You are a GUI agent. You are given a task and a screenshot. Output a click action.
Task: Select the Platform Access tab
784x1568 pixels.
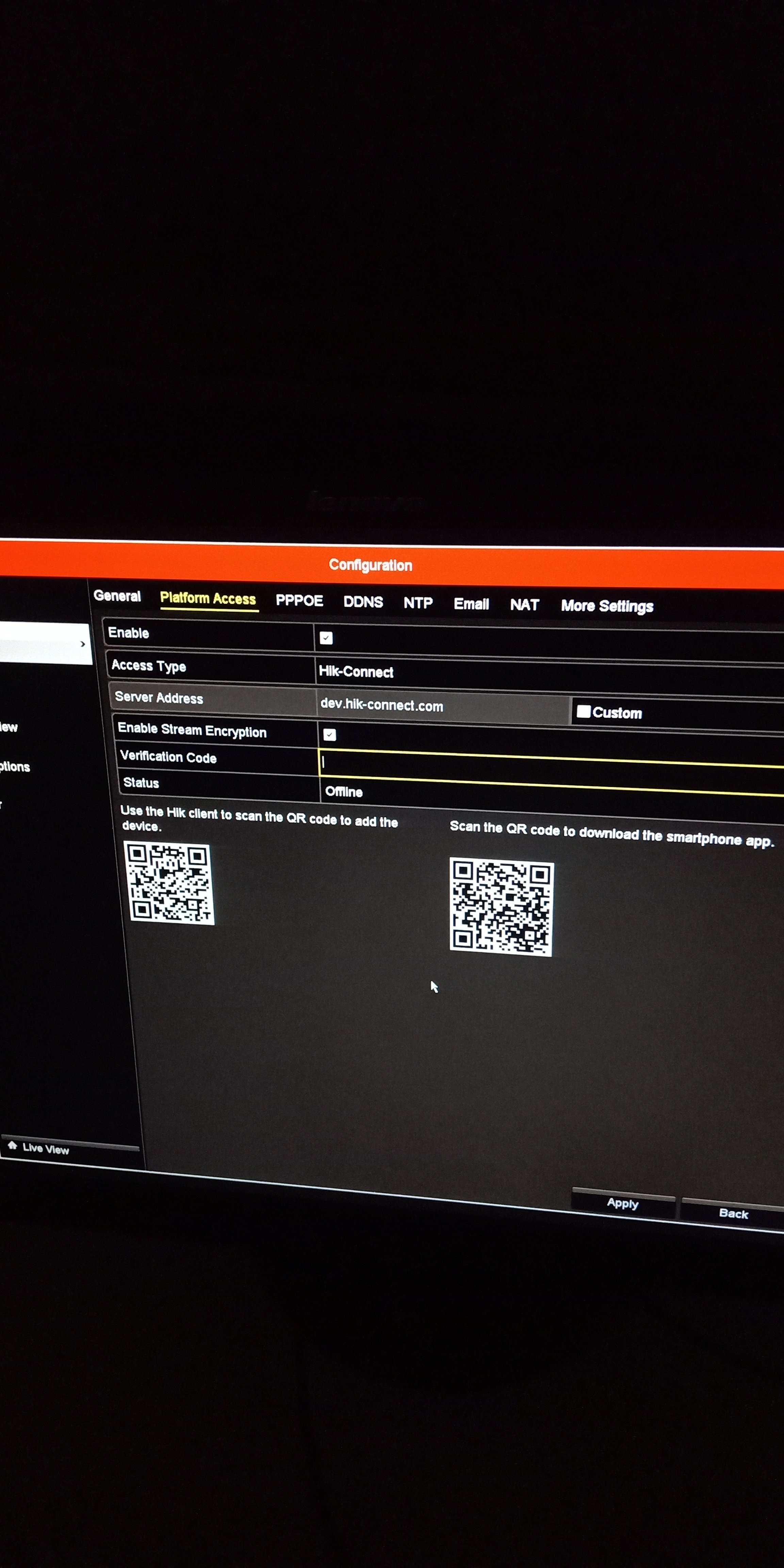(208, 599)
